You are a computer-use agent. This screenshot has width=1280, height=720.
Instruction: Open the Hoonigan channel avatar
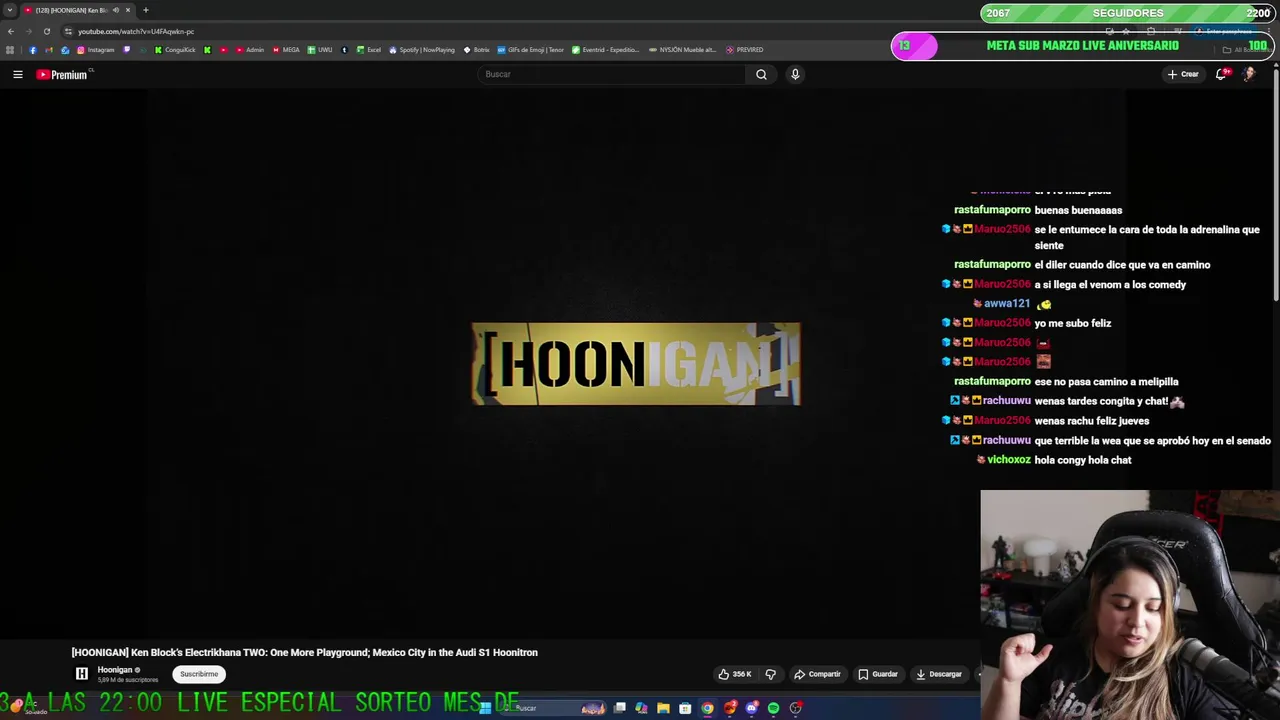tap(82, 674)
